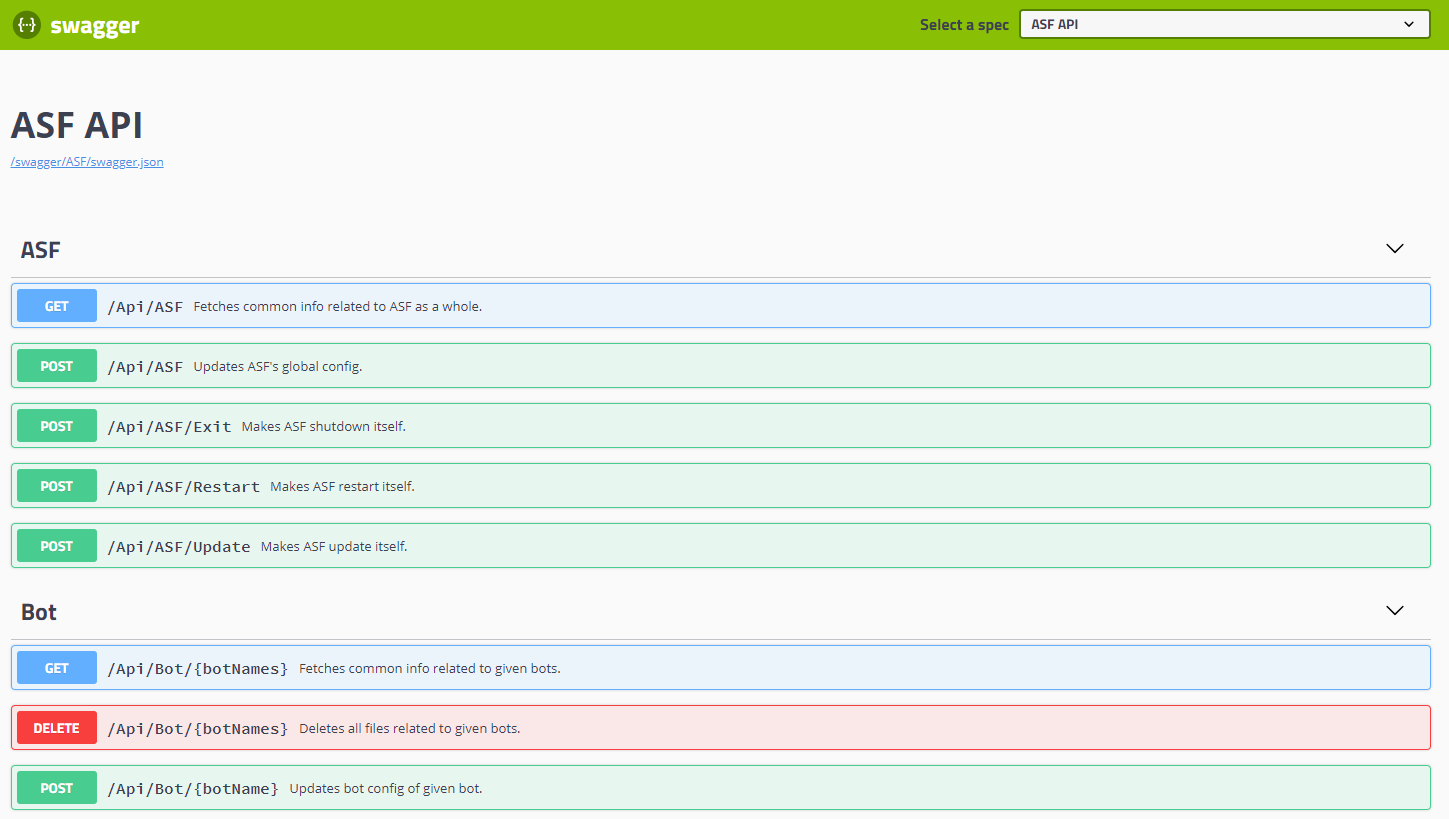Click POST badge for Updates ASF's global config

pyautogui.click(x=57, y=366)
